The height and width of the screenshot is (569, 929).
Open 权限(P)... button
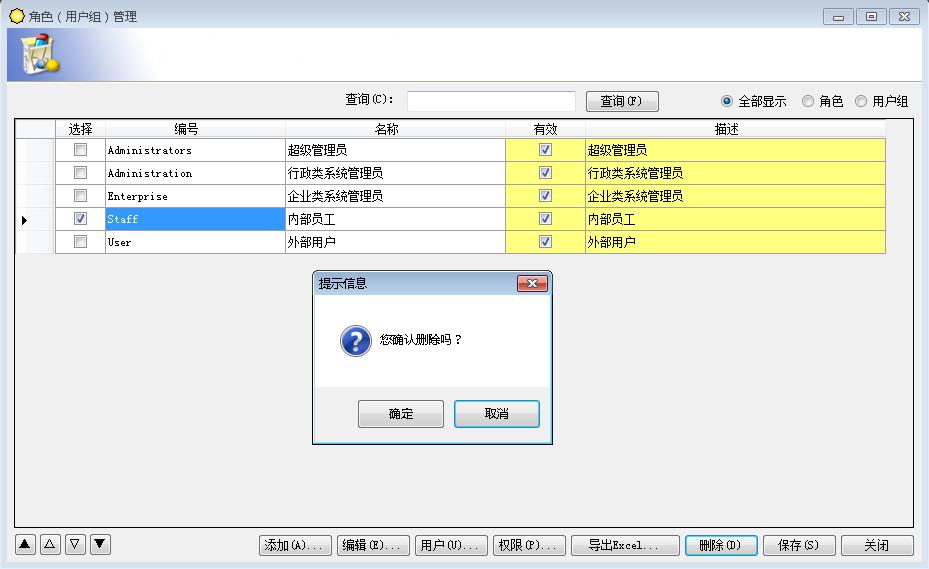[x=529, y=545]
